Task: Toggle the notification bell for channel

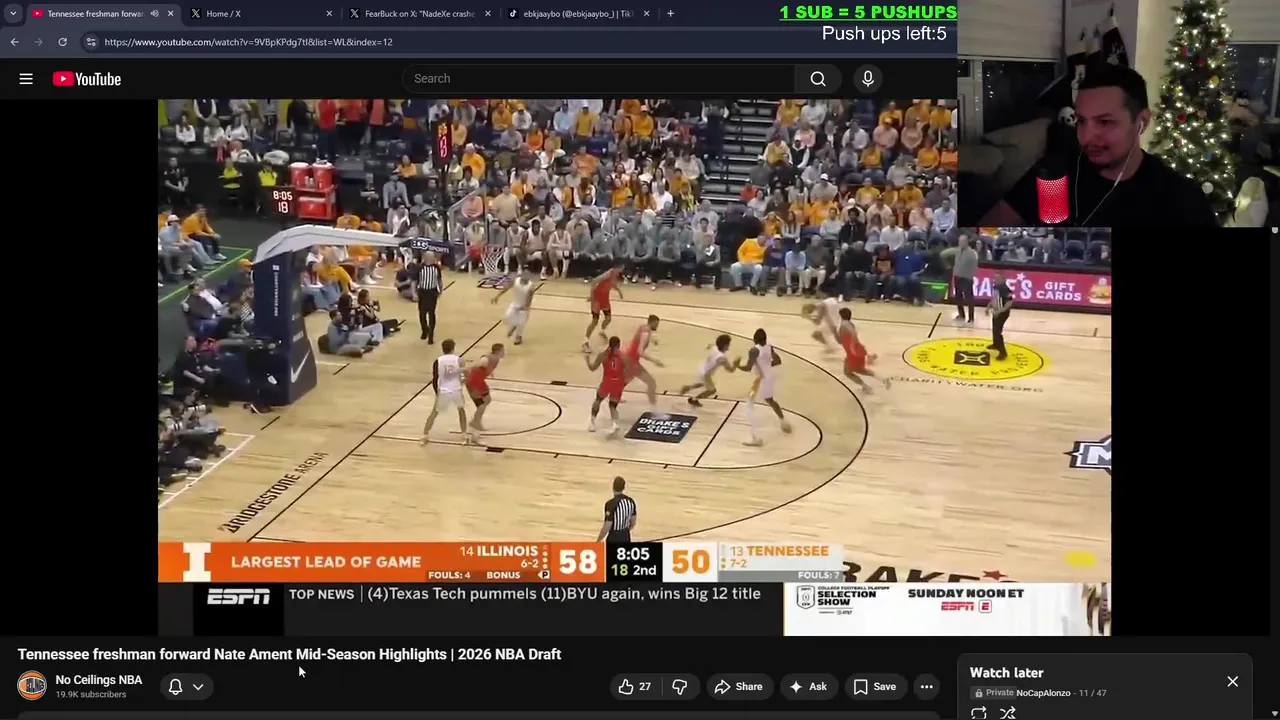Action: point(175,686)
